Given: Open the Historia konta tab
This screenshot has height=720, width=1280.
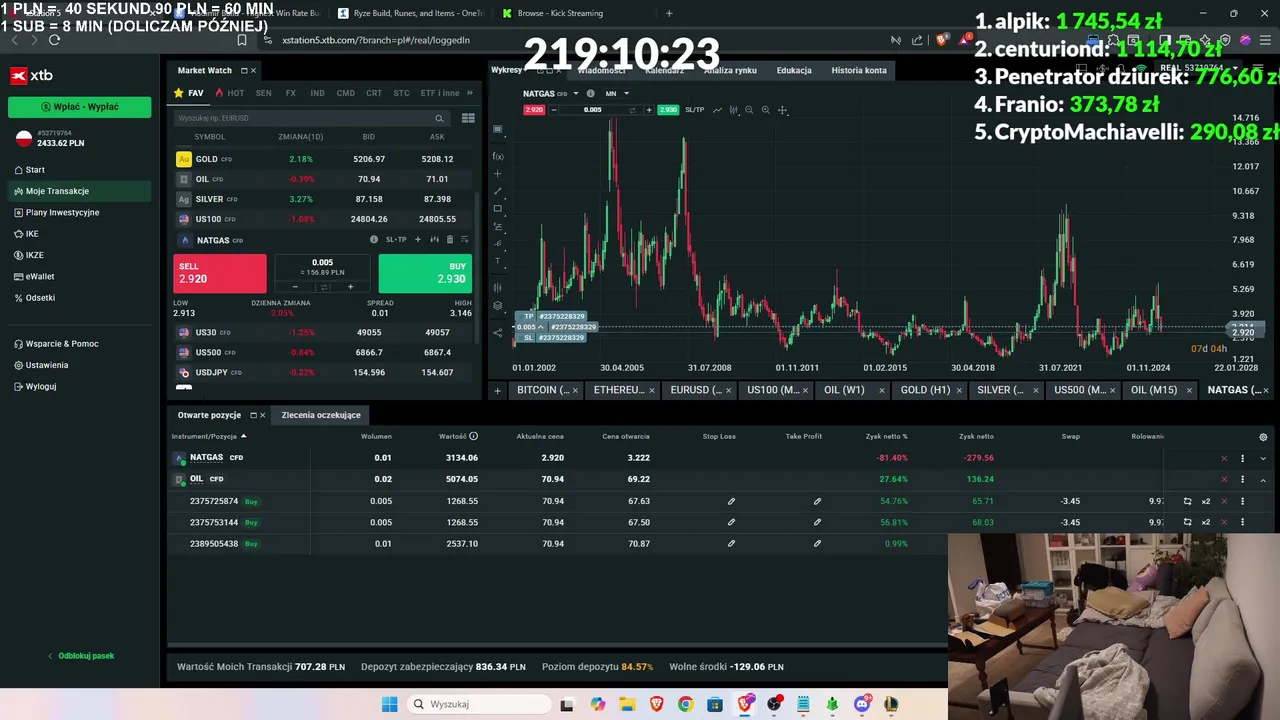Looking at the screenshot, I should tap(859, 70).
